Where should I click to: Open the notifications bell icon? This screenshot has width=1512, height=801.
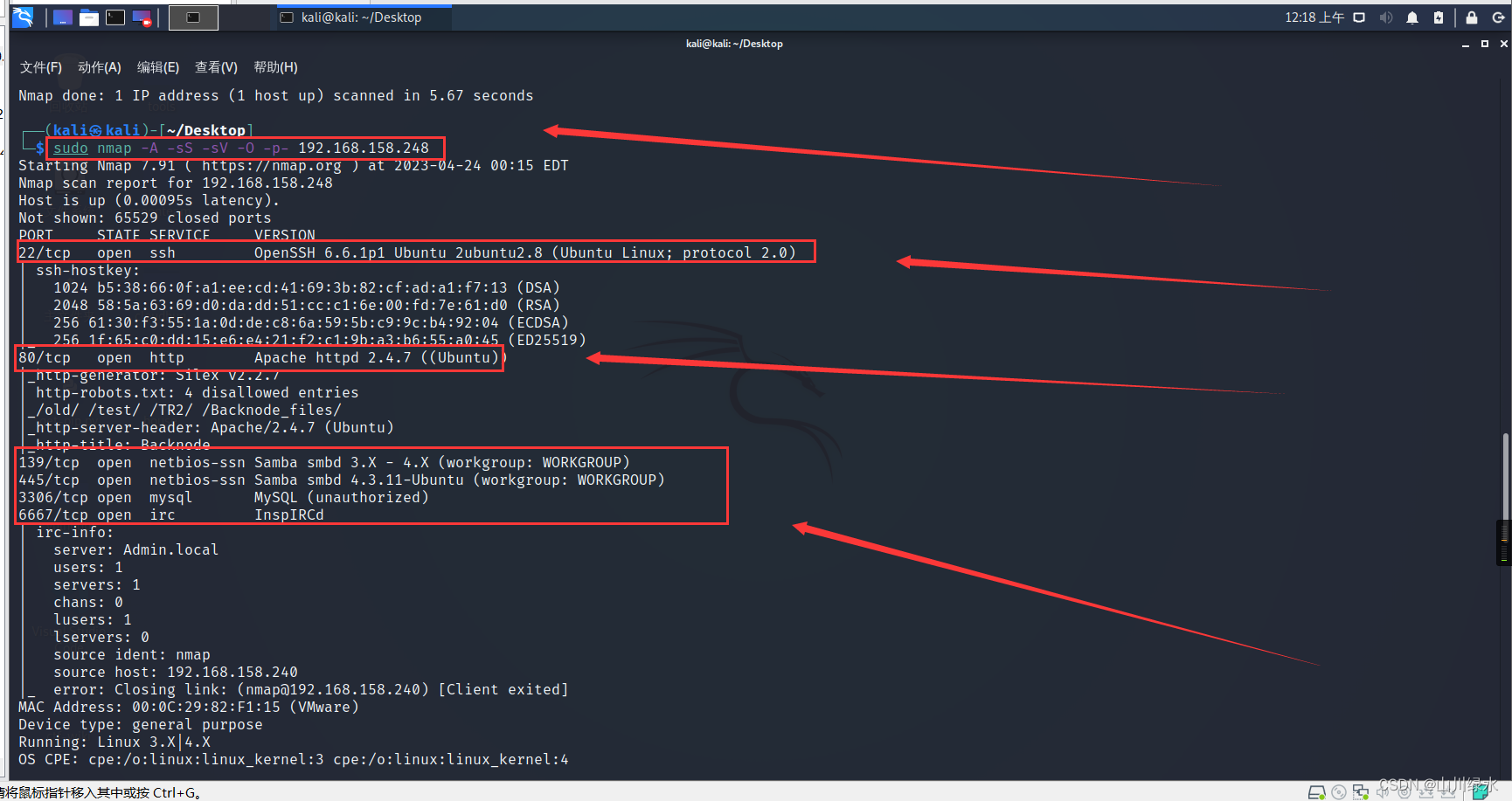(1412, 17)
